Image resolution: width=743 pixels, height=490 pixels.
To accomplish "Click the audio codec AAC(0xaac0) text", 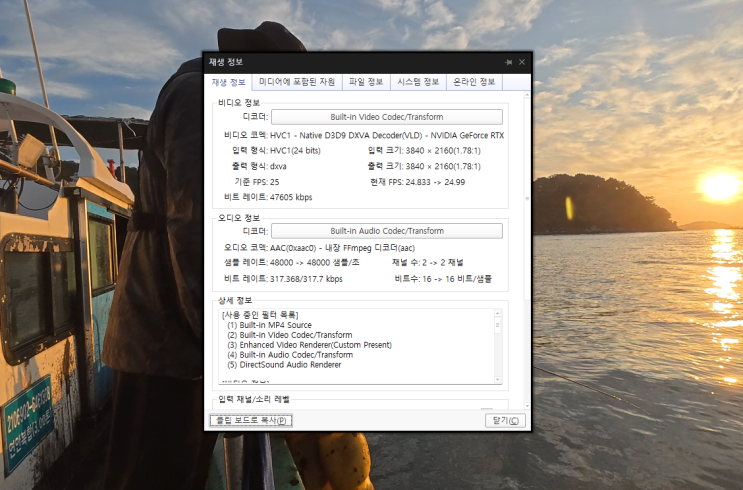I will (x=343, y=248).
